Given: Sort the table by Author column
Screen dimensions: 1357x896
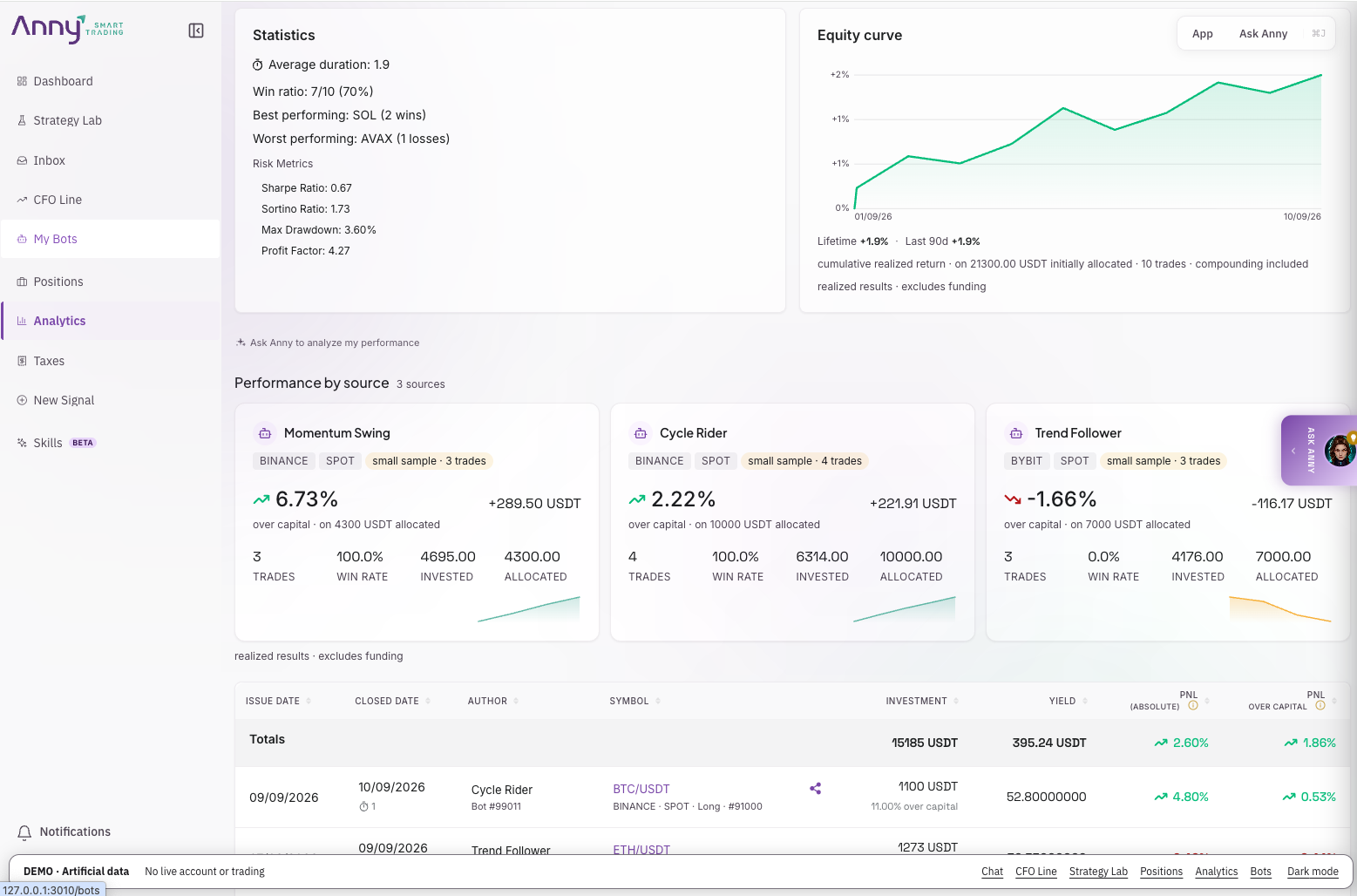Looking at the screenshot, I should (x=493, y=701).
